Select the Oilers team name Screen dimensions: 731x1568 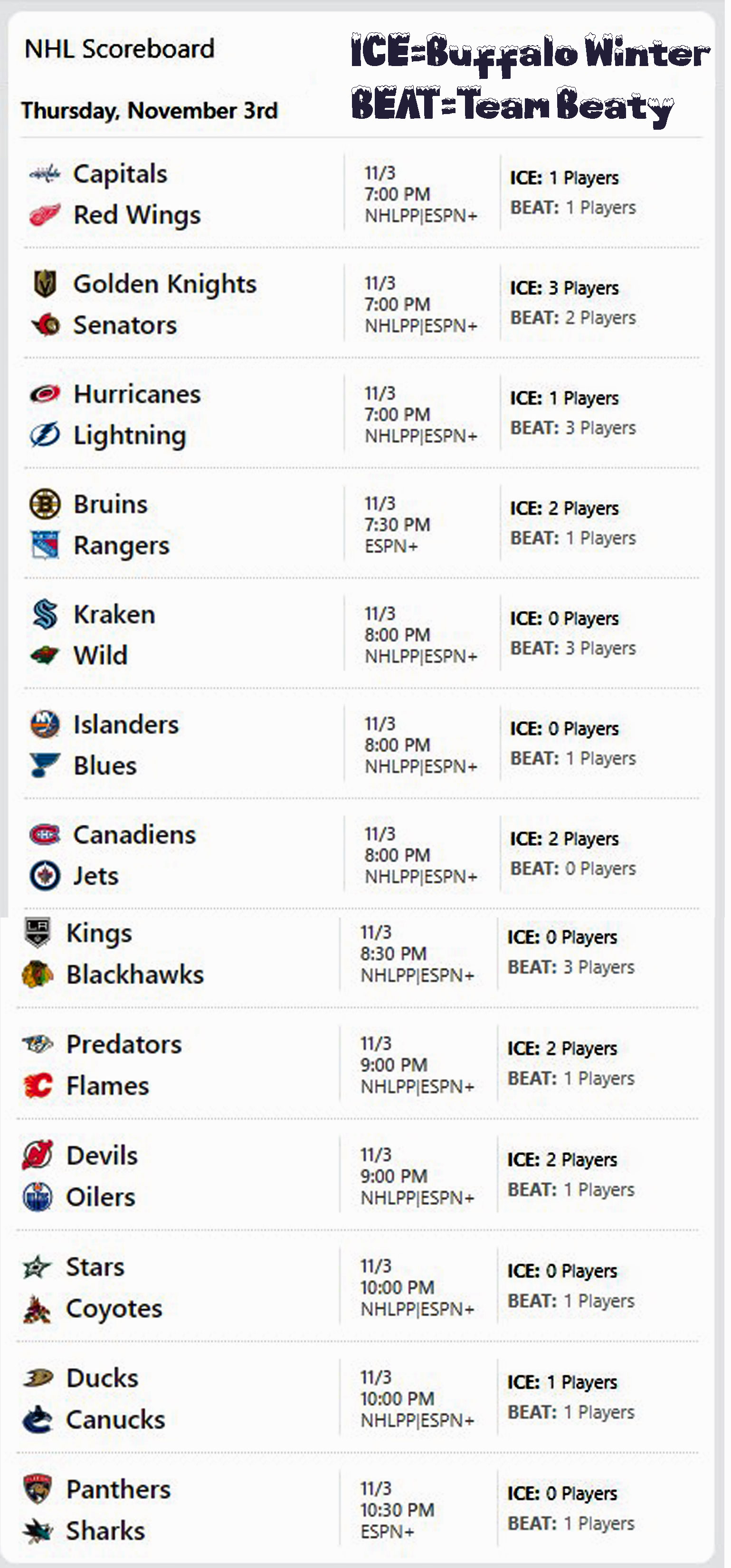point(100,1198)
